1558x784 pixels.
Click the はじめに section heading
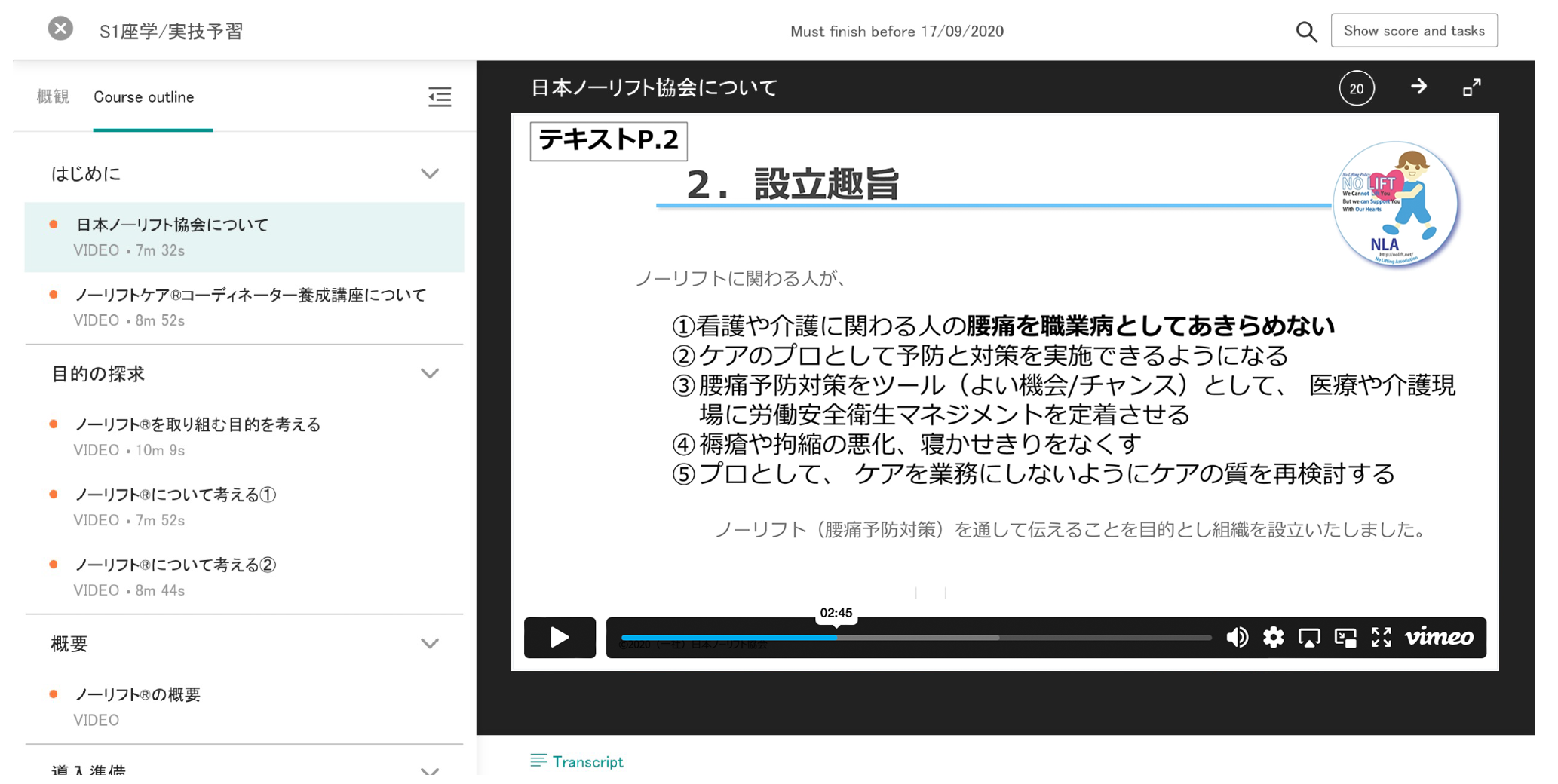tap(86, 174)
